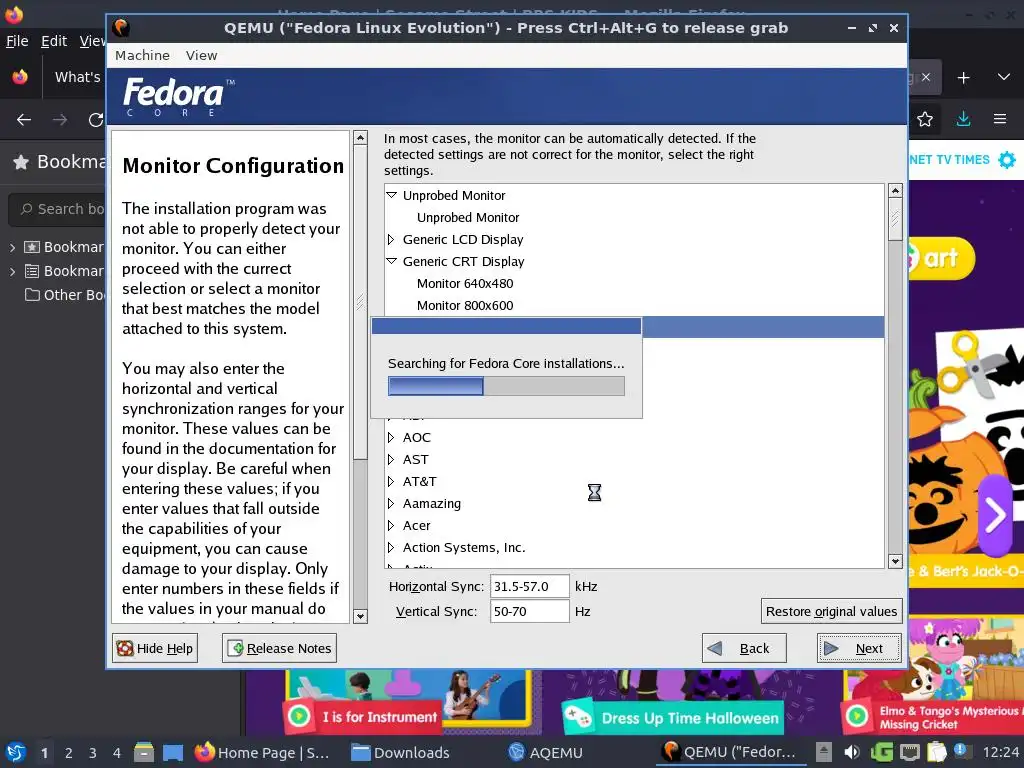The height and width of the screenshot is (768, 1024).
Task: Click help panel scroll up arrow
Action: point(360,138)
